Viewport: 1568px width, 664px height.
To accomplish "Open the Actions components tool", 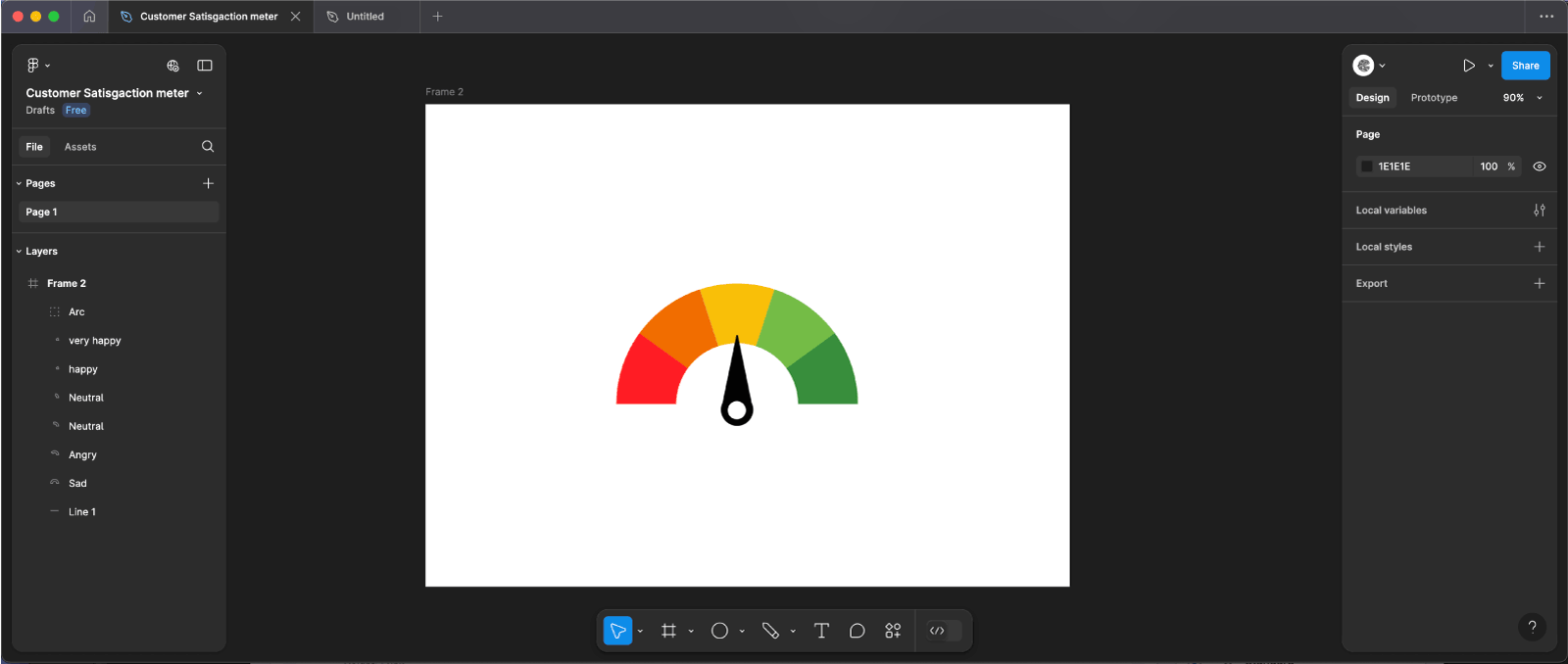I will pos(893,631).
